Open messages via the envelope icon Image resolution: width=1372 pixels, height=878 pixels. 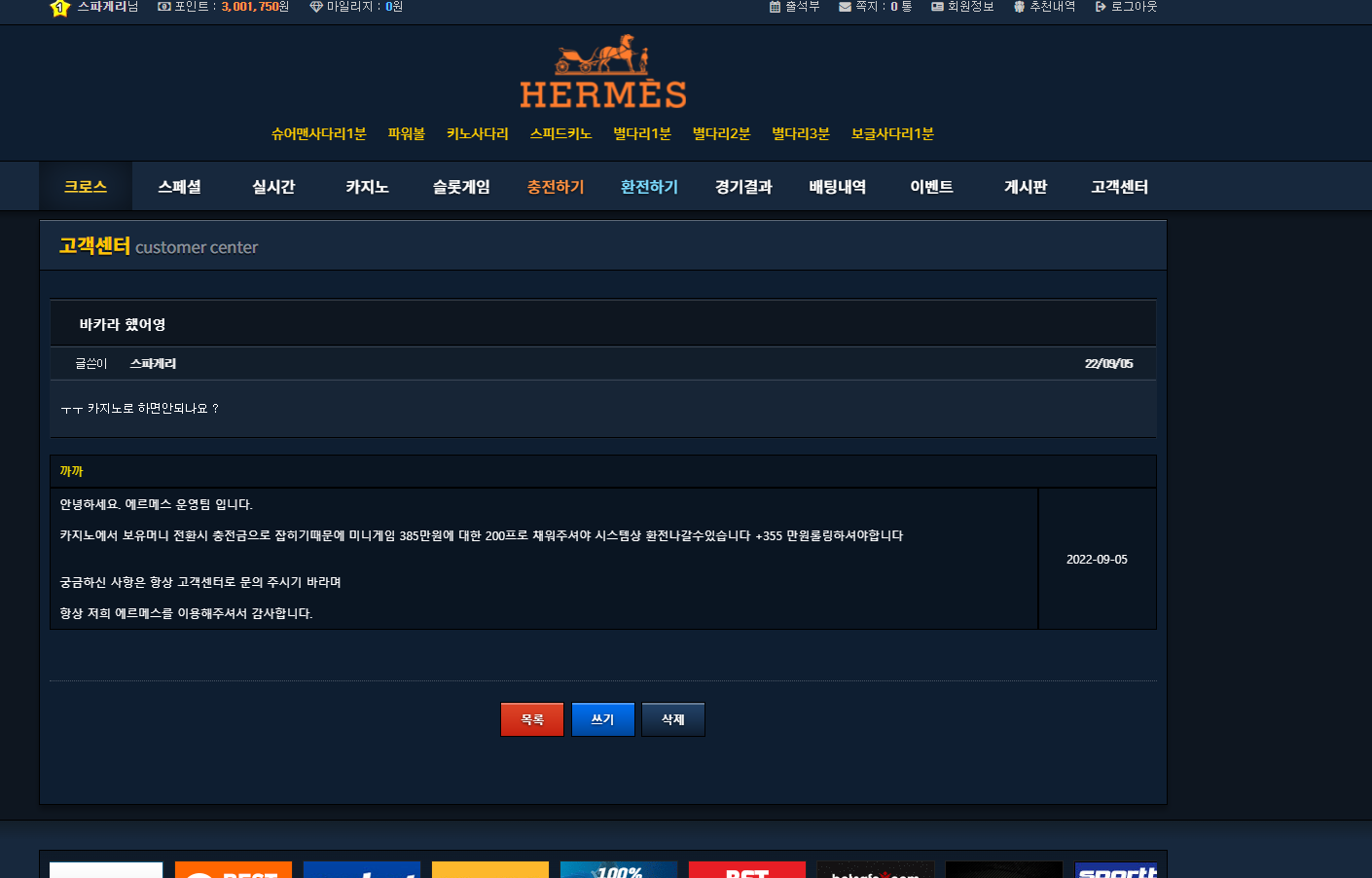845,7
